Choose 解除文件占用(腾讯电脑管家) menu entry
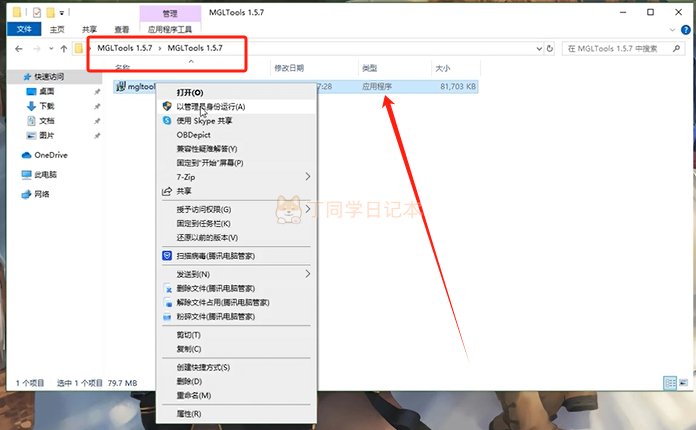Viewport: 696px width, 430px height. tap(237, 303)
